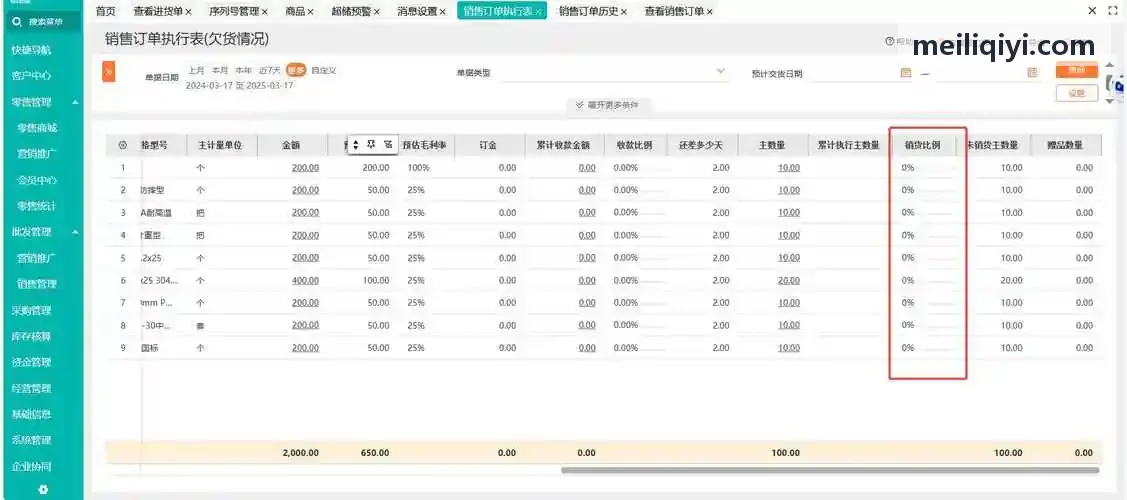
Task: Open the end date calendar icon for 预计交货日期
Action: click(x=1032, y=73)
